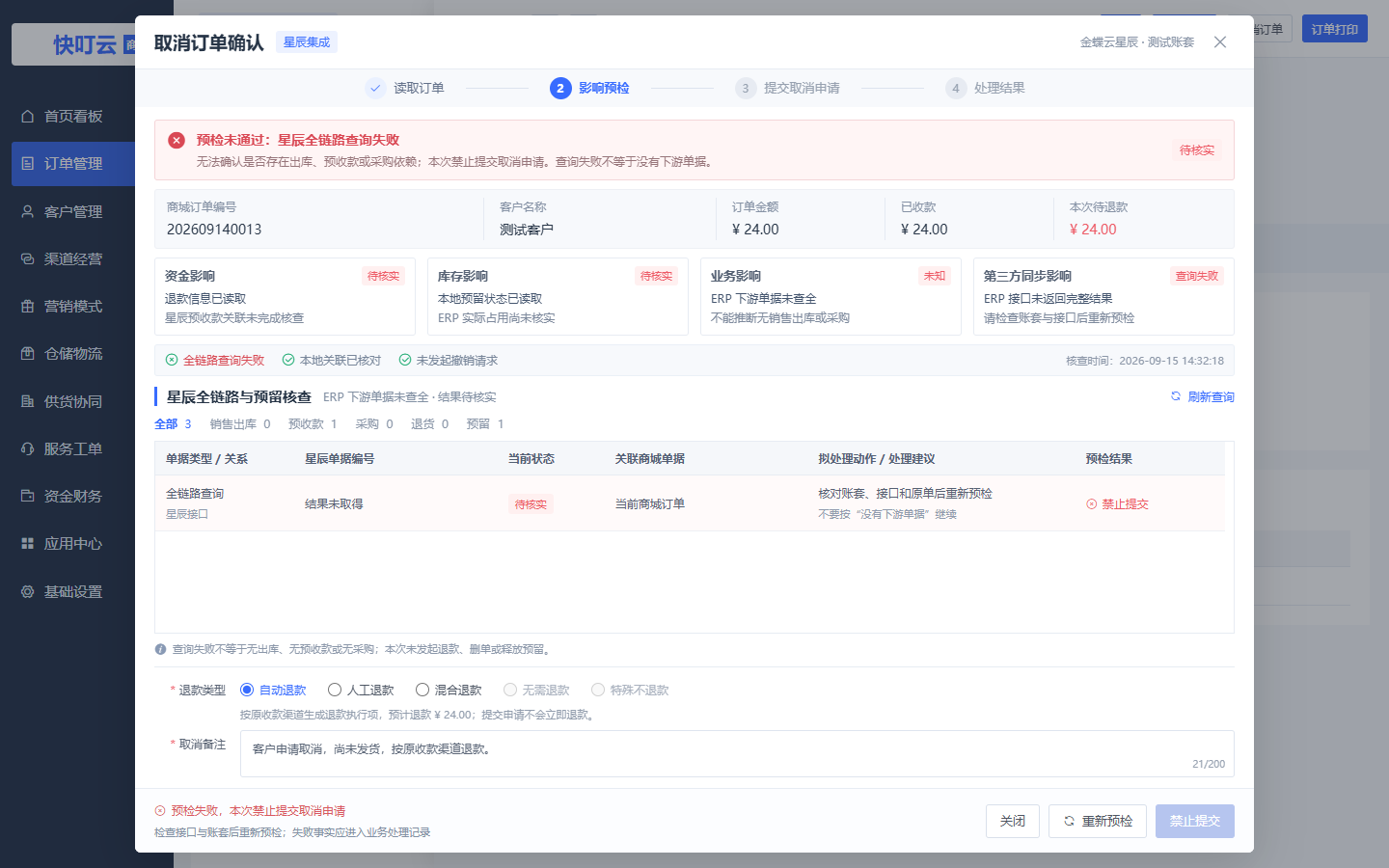Switch to the 销售出库 0 filter tab

[x=240, y=424]
